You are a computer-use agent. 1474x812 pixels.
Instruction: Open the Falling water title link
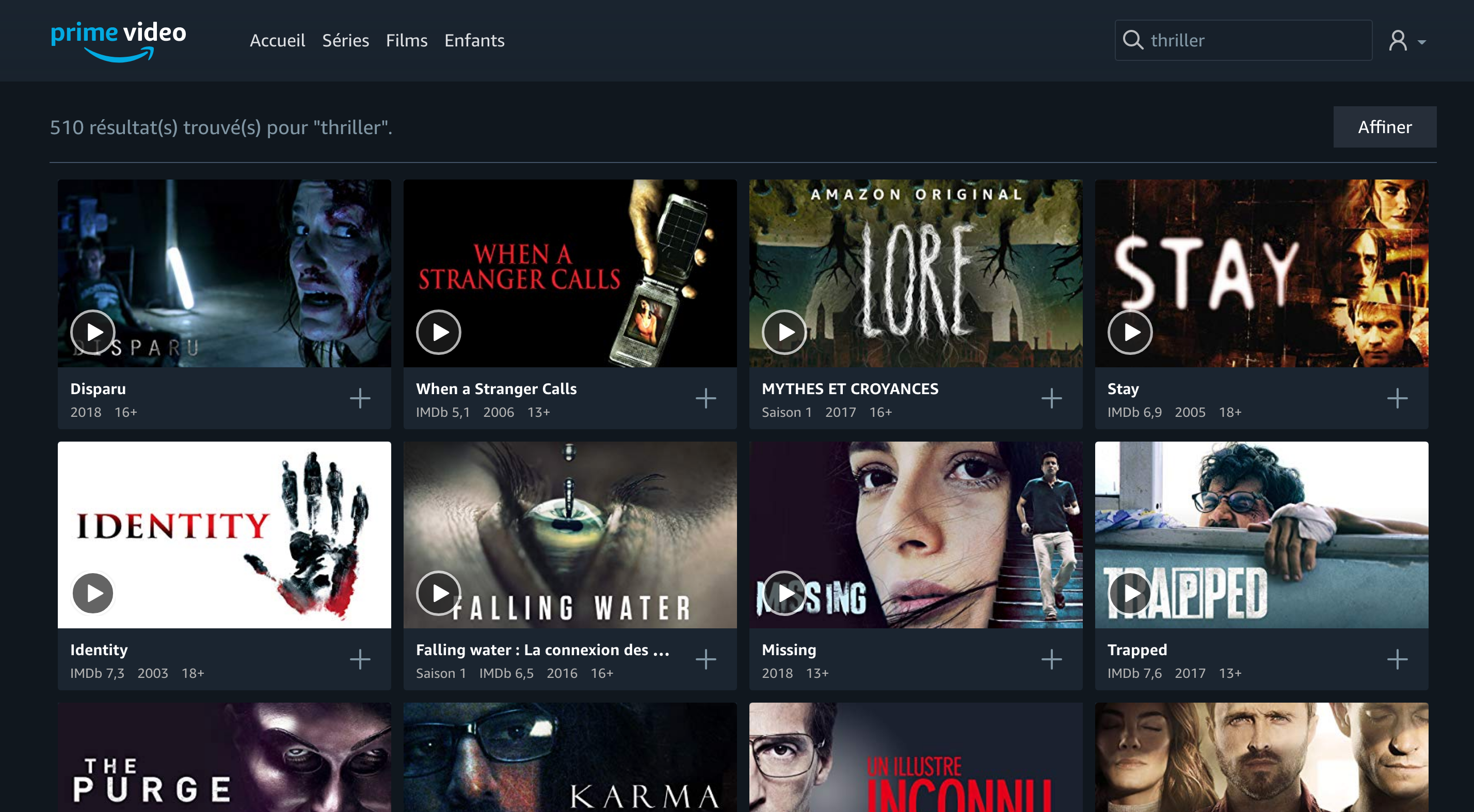(542, 649)
